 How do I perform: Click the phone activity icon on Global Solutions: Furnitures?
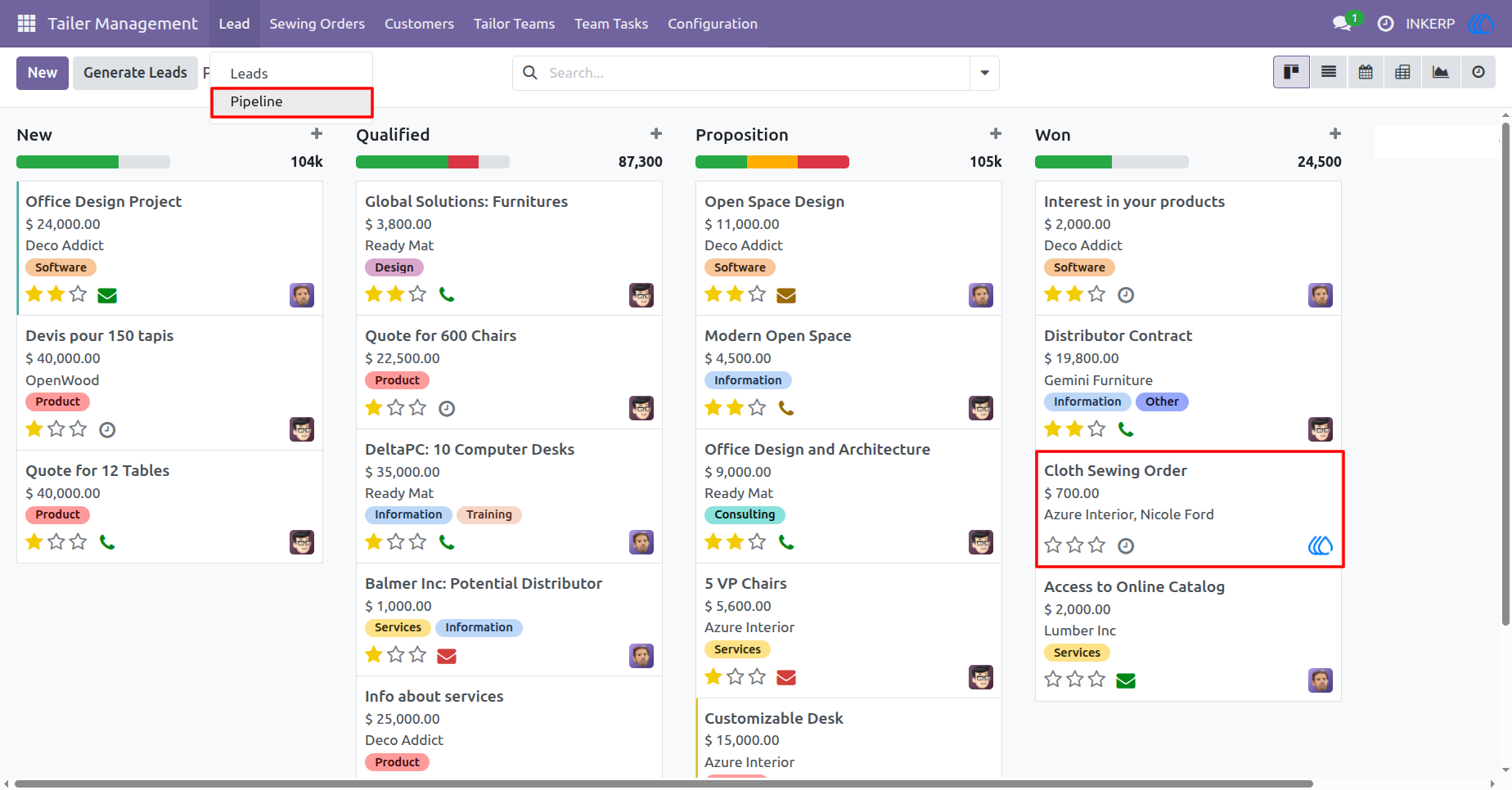pyautogui.click(x=447, y=294)
